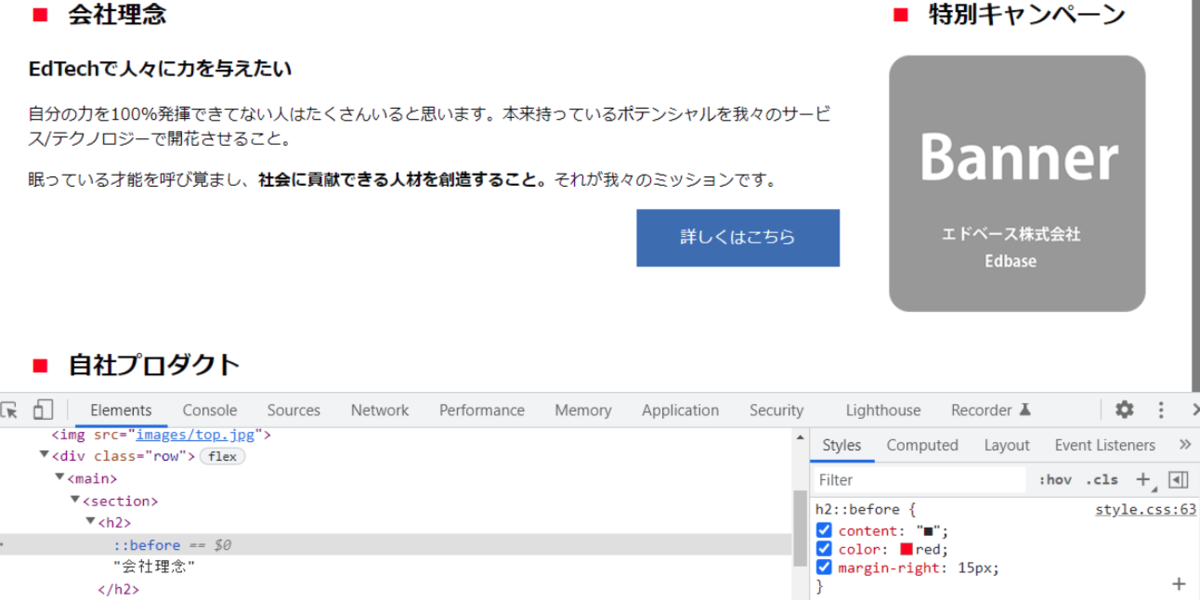
Task: Click the gray Banner image
Action: 1017,183
